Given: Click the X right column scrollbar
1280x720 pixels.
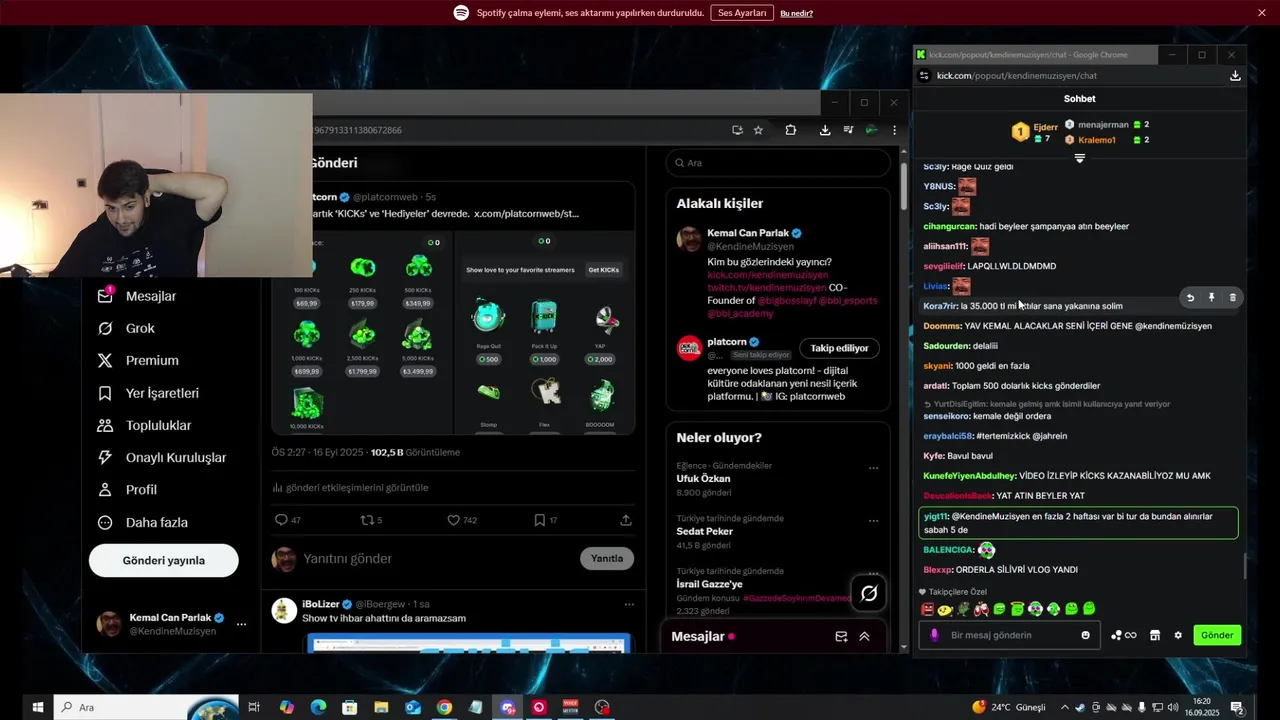Looking at the screenshot, I should 905,185.
